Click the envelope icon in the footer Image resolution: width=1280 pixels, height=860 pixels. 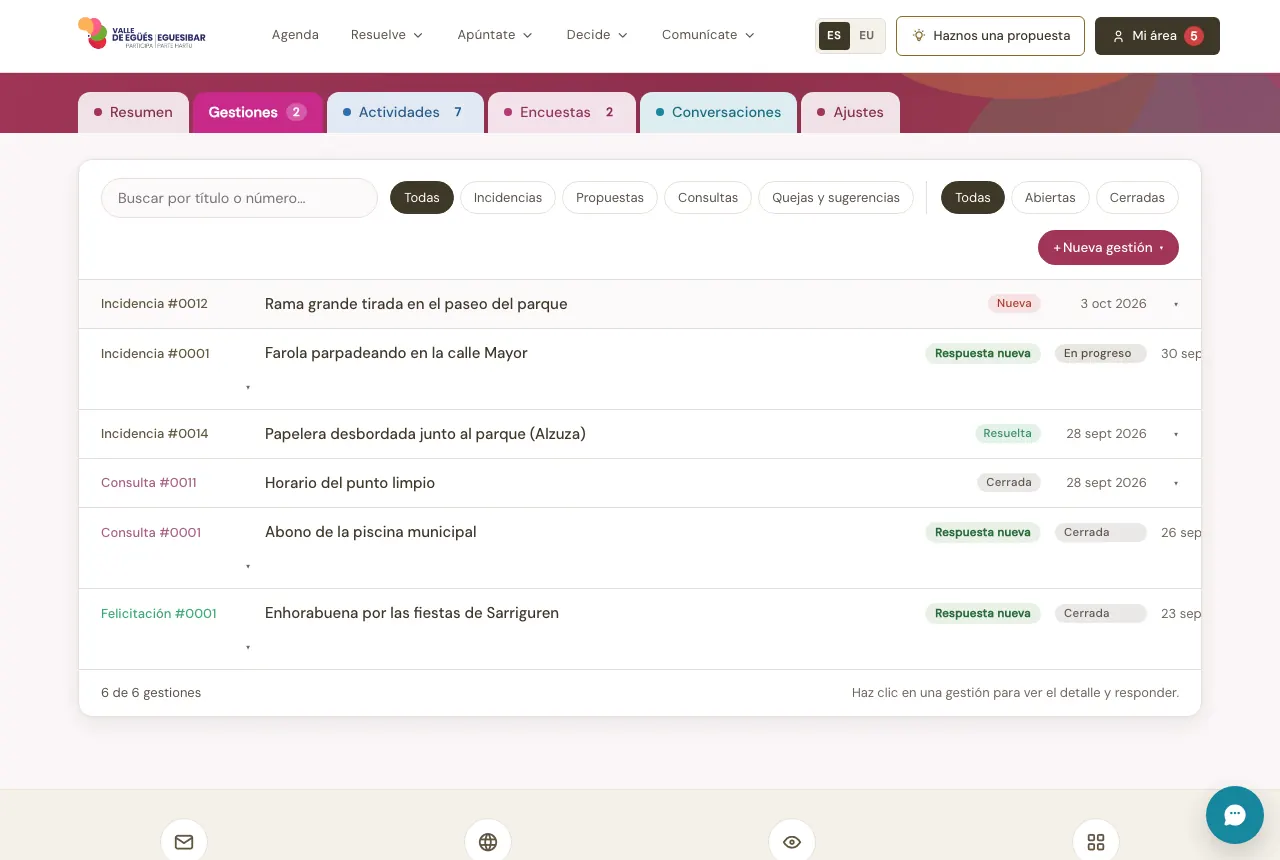pos(184,842)
